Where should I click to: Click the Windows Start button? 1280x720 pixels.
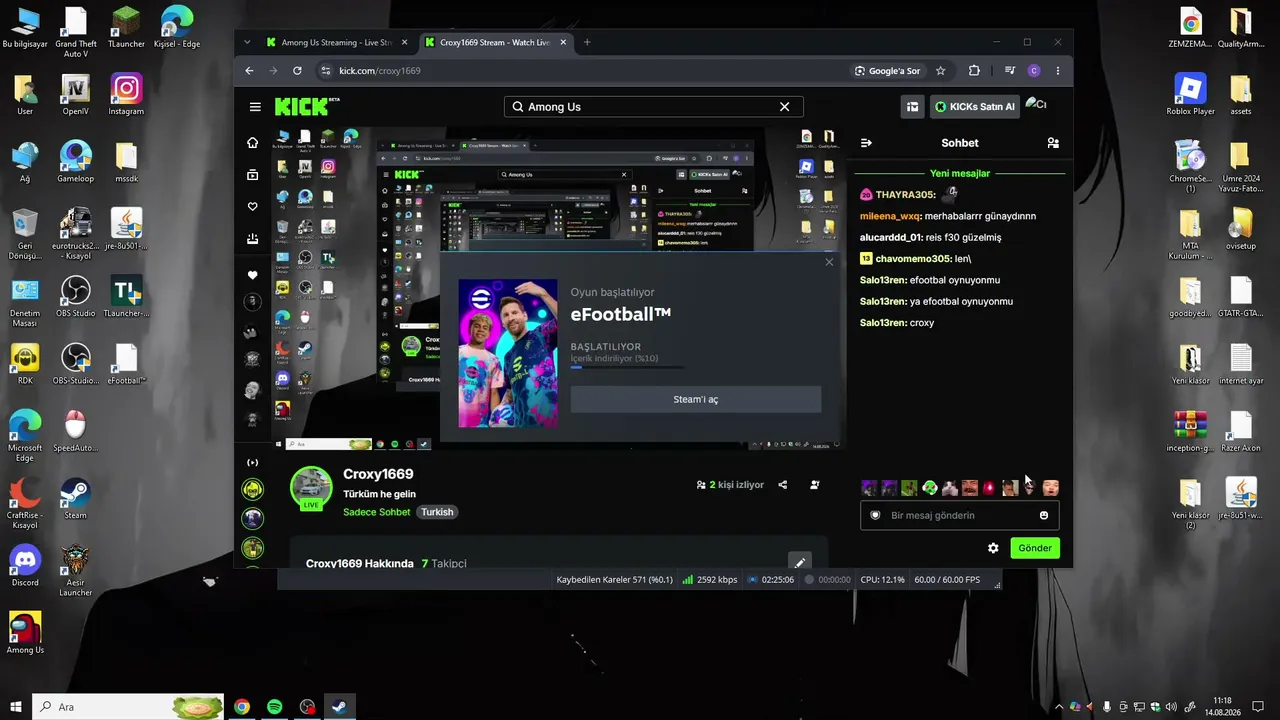pyautogui.click(x=16, y=707)
